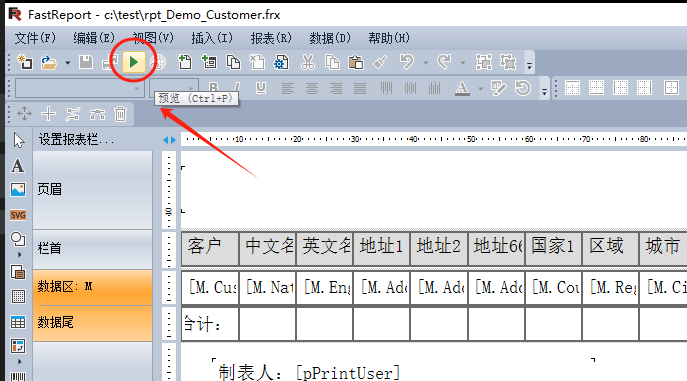687x381 pixels.
Task: Delete the current report page
Action: coord(257,63)
